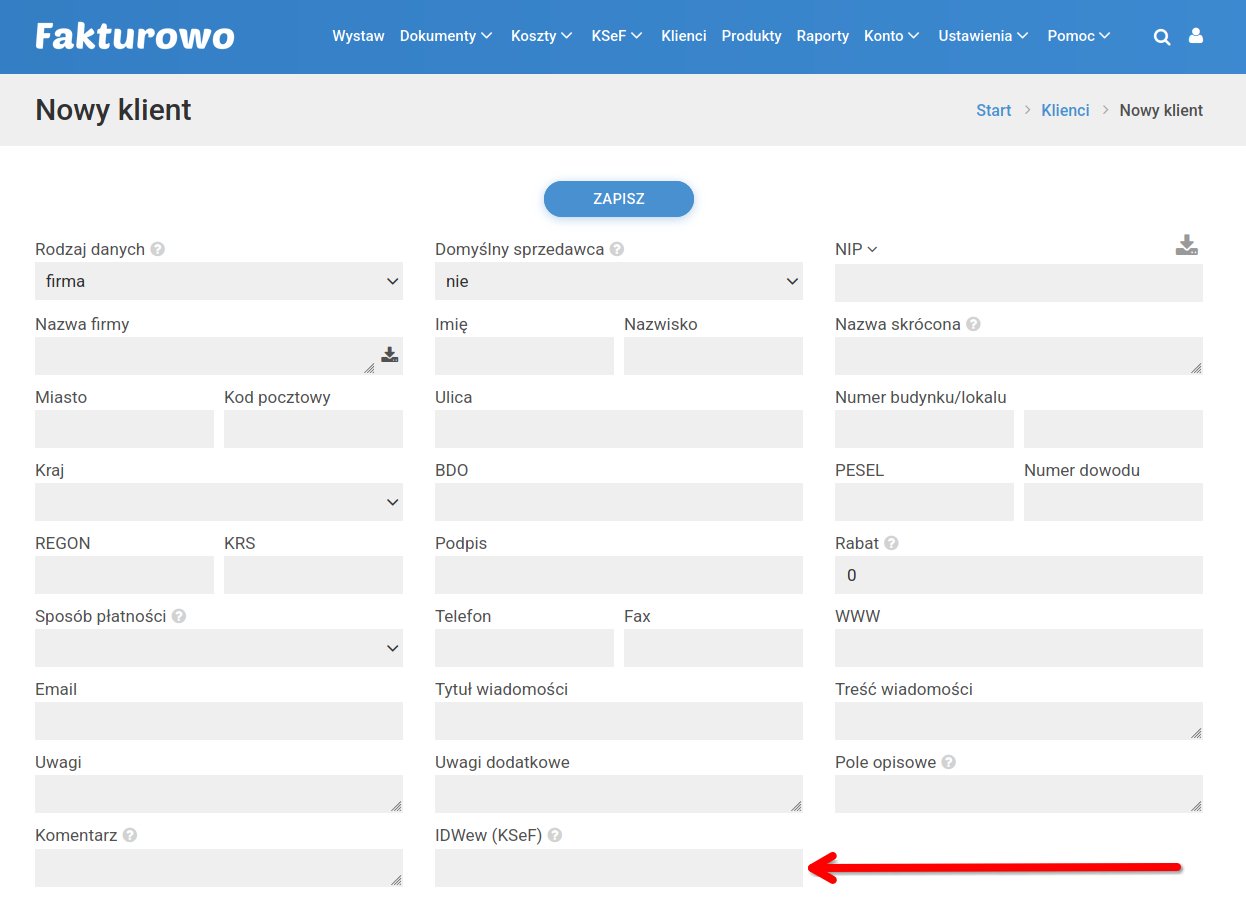1246x915 pixels.
Task: Open the Kraj country dropdown
Action: 219,502
